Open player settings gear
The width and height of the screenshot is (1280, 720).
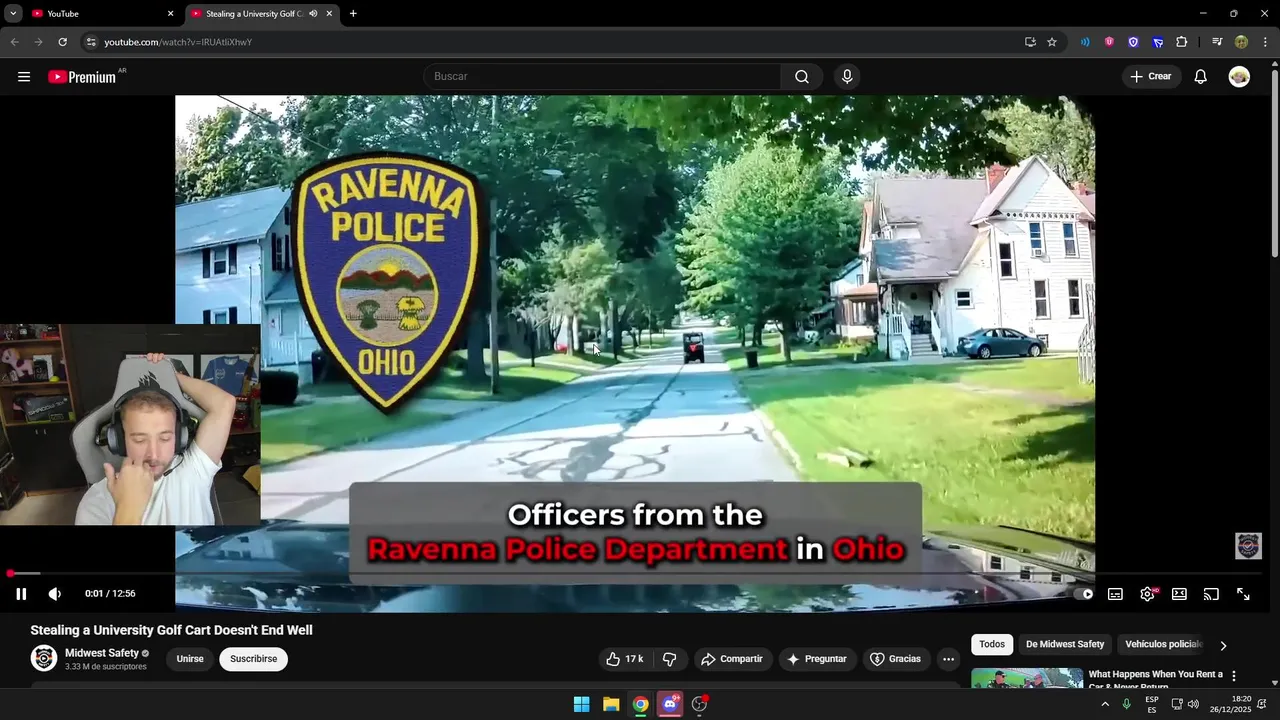point(1148,594)
